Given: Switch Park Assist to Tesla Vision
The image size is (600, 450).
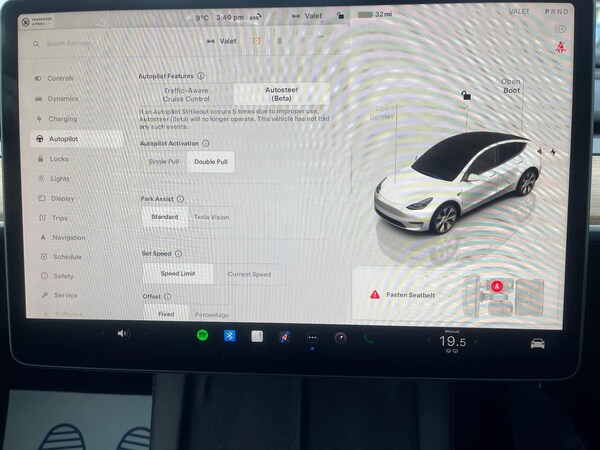Looking at the screenshot, I should [211, 217].
